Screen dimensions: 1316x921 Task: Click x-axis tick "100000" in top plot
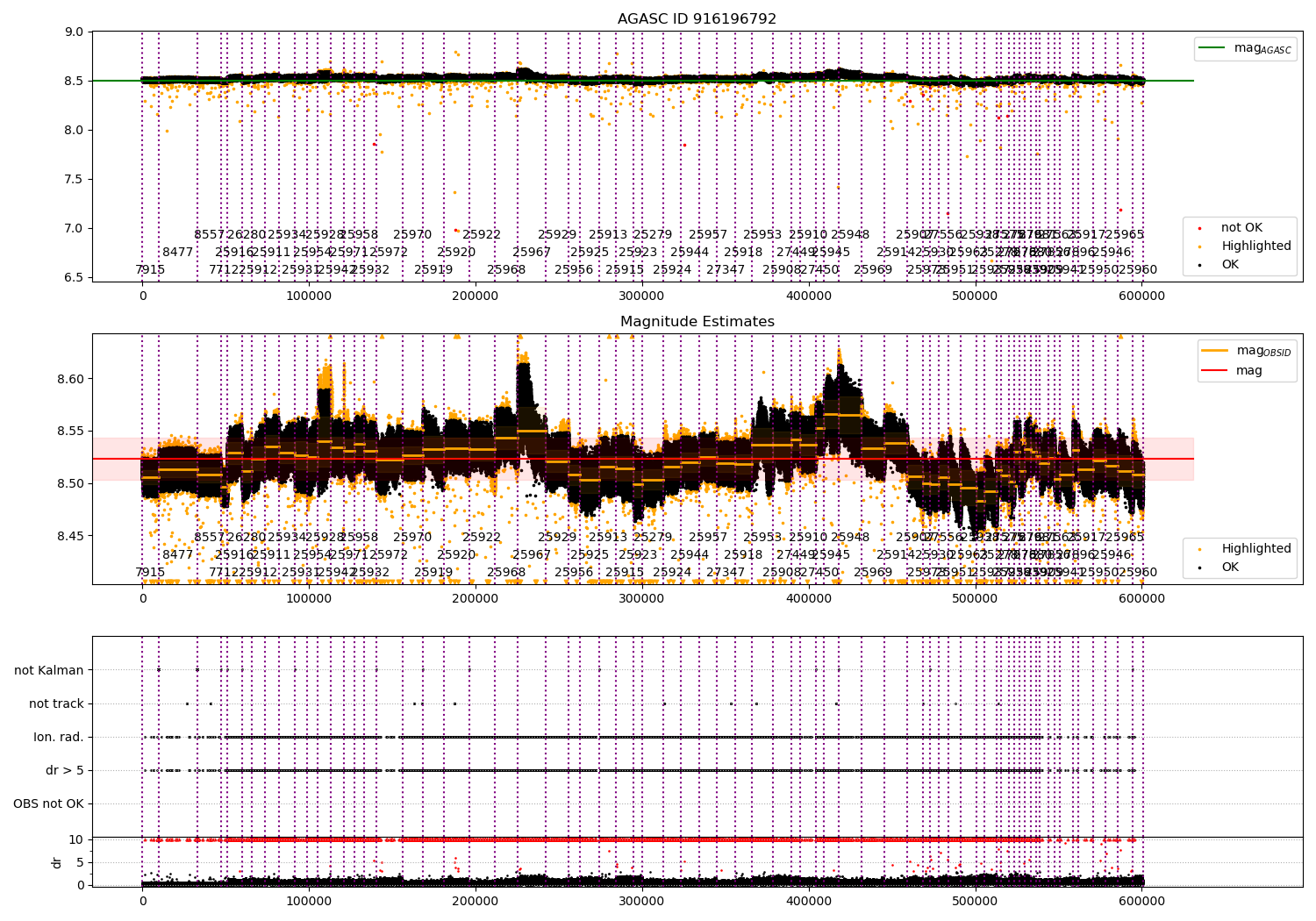point(309,296)
